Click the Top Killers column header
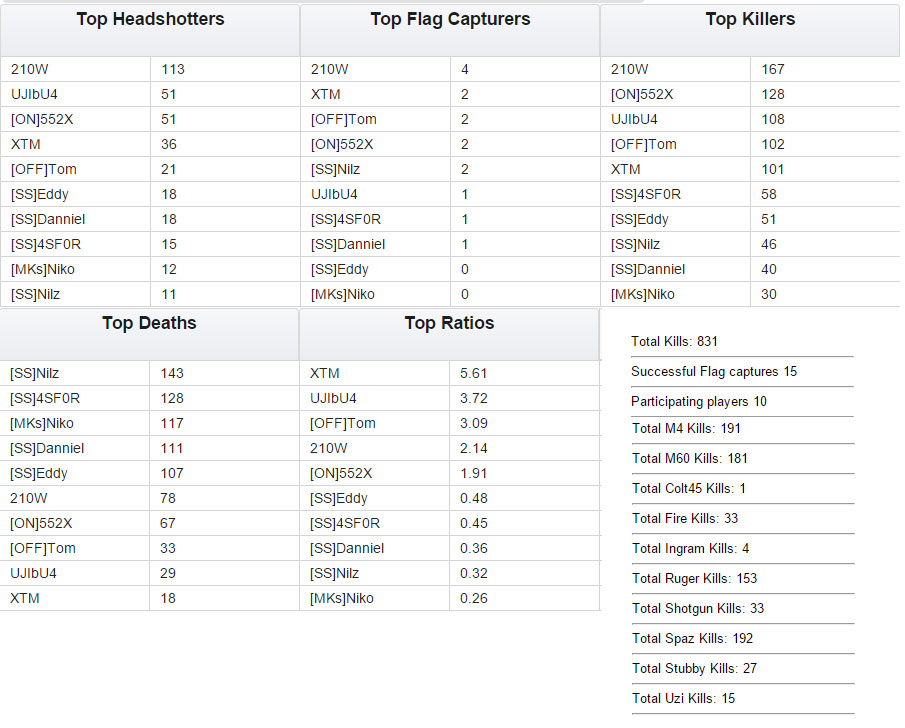The height and width of the screenshot is (728, 905). (750, 31)
